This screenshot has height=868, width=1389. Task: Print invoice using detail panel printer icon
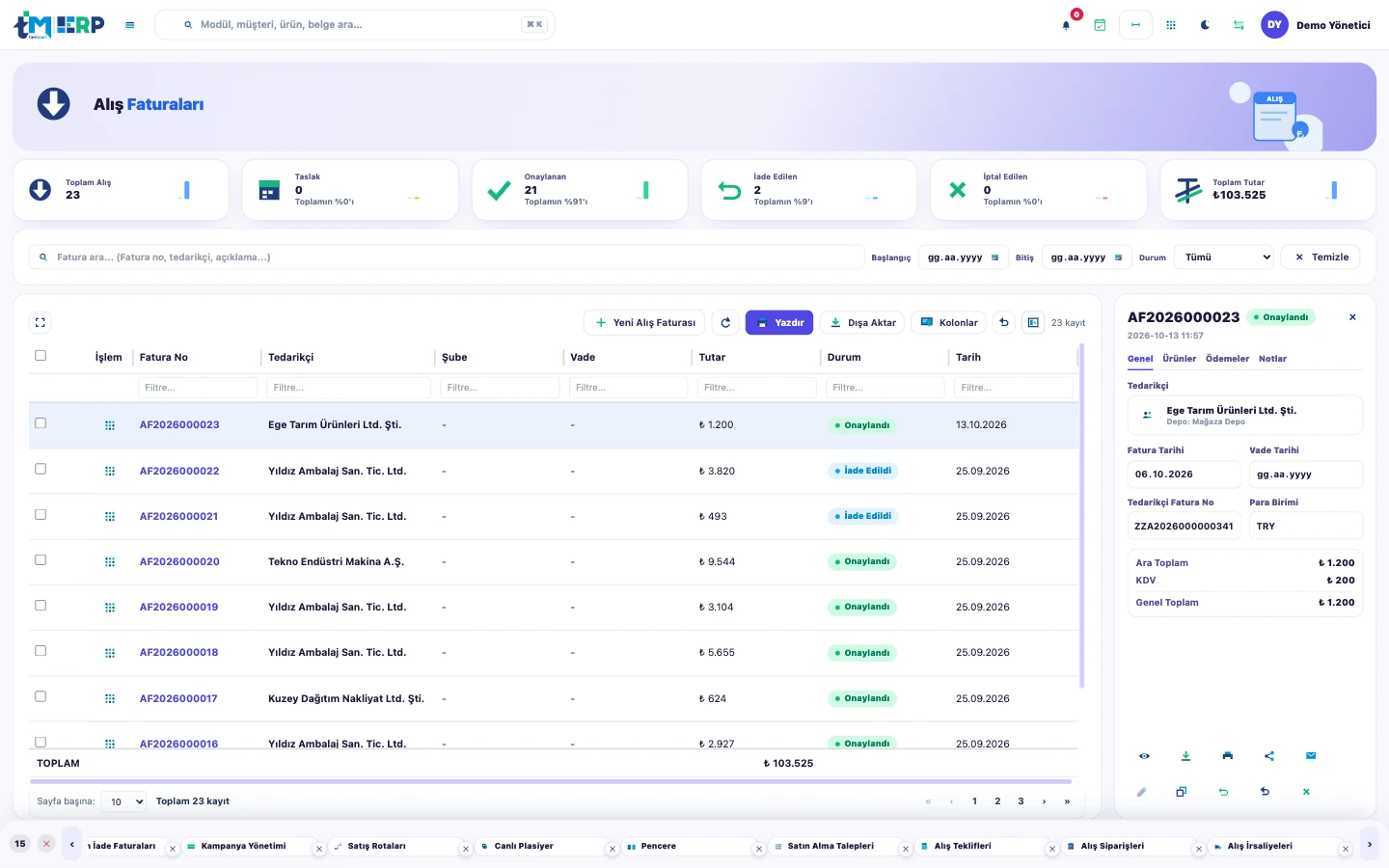[1227, 756]
